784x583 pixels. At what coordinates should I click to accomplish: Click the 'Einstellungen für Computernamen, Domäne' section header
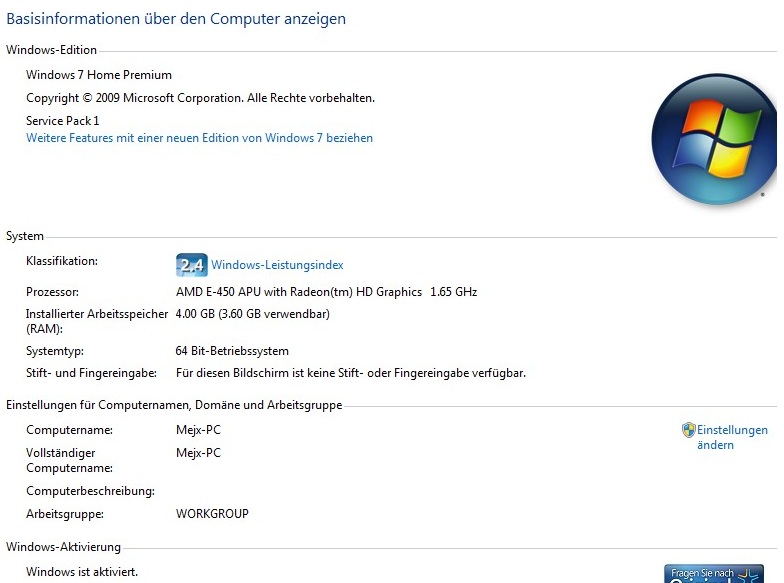pyautogui.click(x=174, y=405)
